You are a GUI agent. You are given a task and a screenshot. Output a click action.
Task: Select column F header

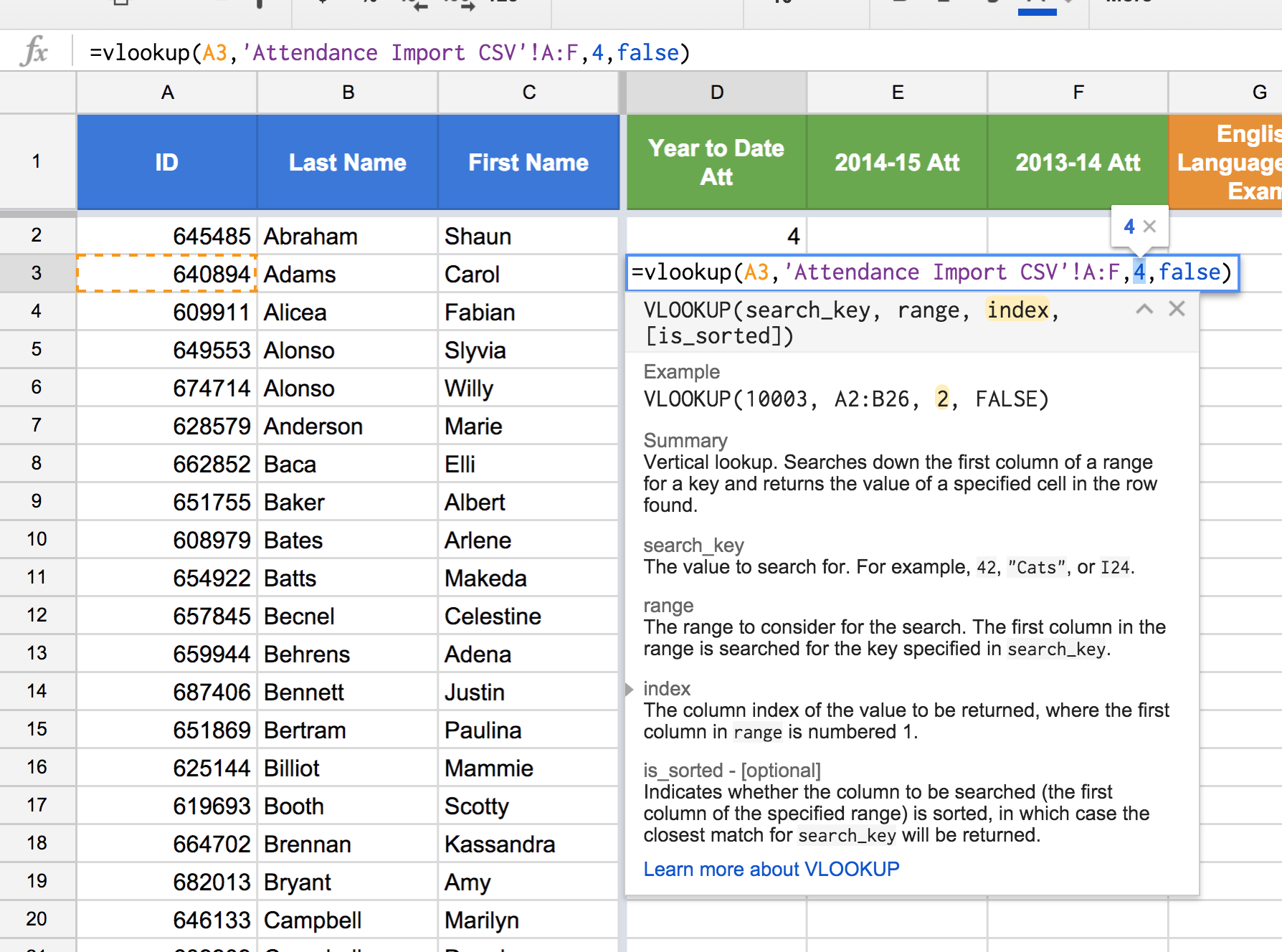[1078, 92]
